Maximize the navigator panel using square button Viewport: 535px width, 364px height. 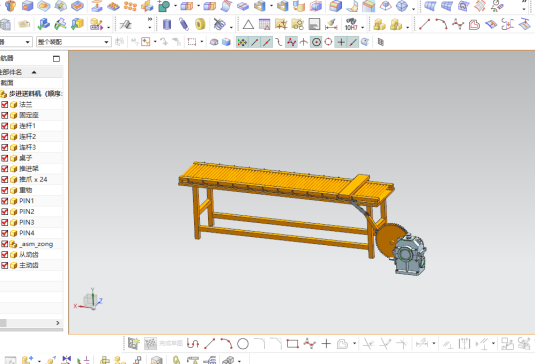click(x=56, y=59)
